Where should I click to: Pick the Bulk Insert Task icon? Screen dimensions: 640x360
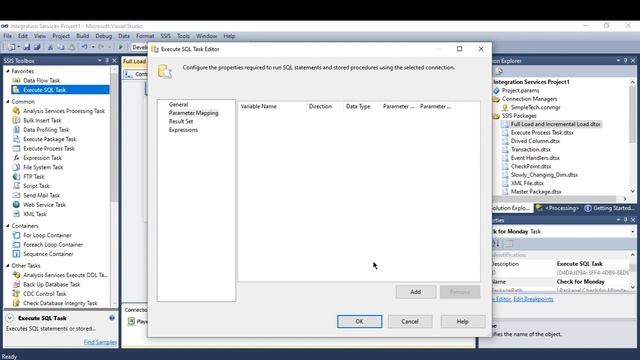click(x=16, y=120)
